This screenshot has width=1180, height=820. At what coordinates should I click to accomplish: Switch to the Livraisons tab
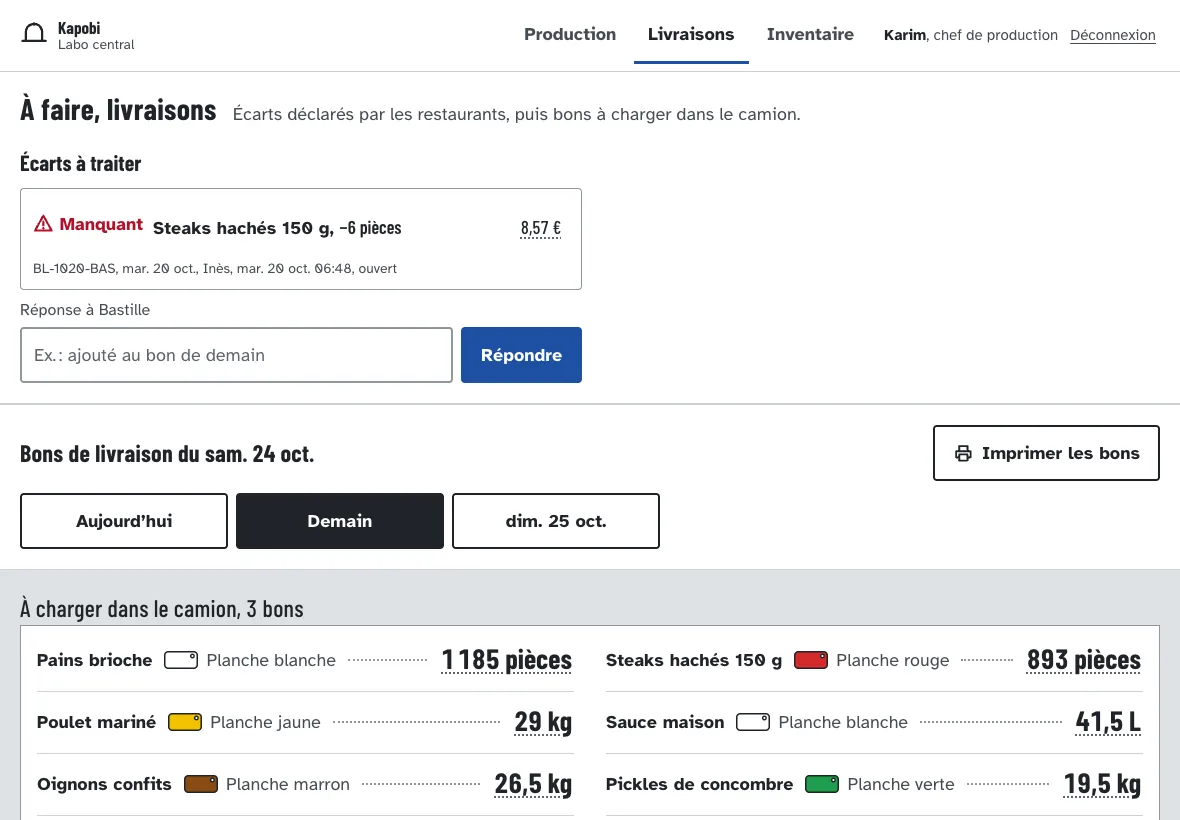691,35
